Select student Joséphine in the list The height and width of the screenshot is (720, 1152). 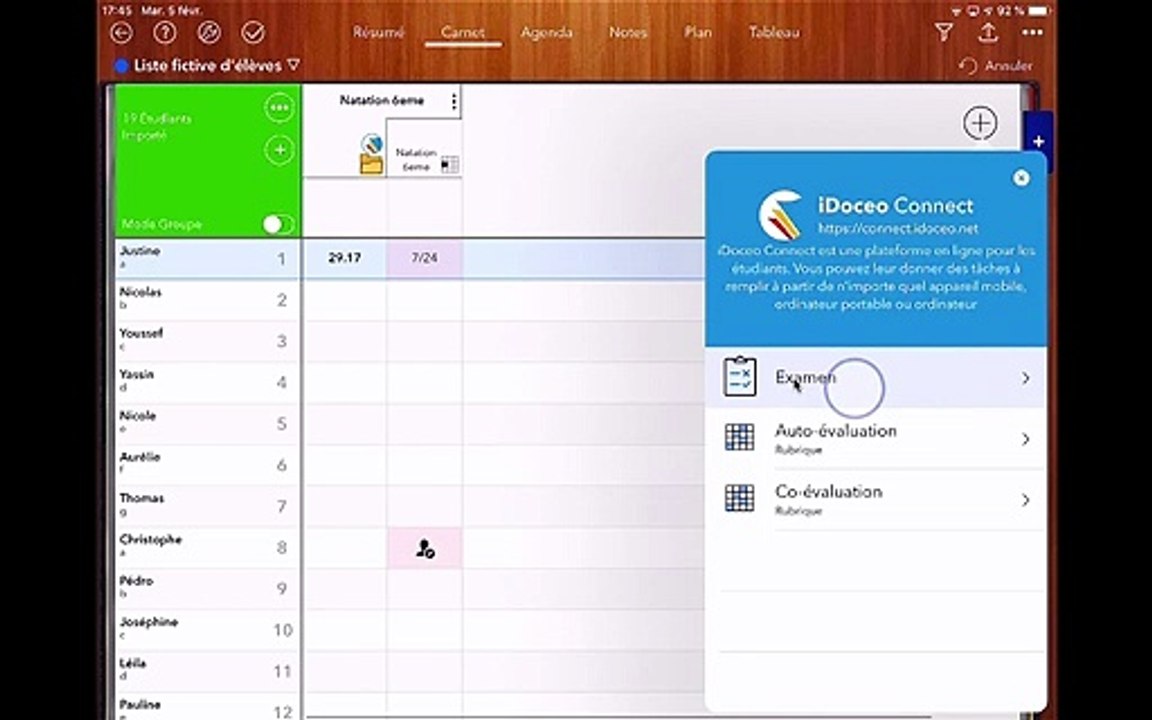[207, 629]
